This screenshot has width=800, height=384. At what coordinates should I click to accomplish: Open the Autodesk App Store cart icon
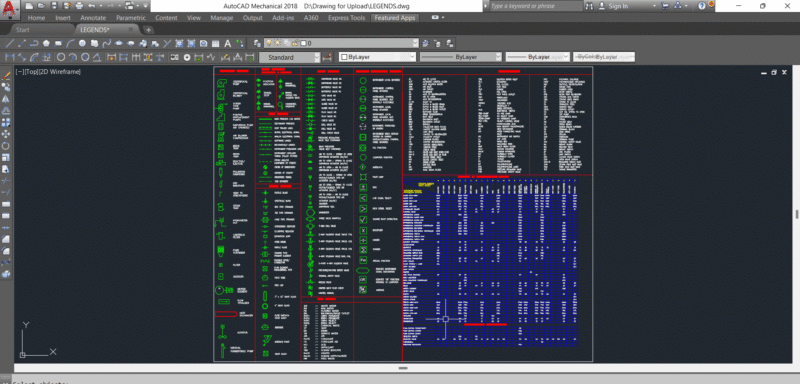pyautogui.click(x=665, y=6)
